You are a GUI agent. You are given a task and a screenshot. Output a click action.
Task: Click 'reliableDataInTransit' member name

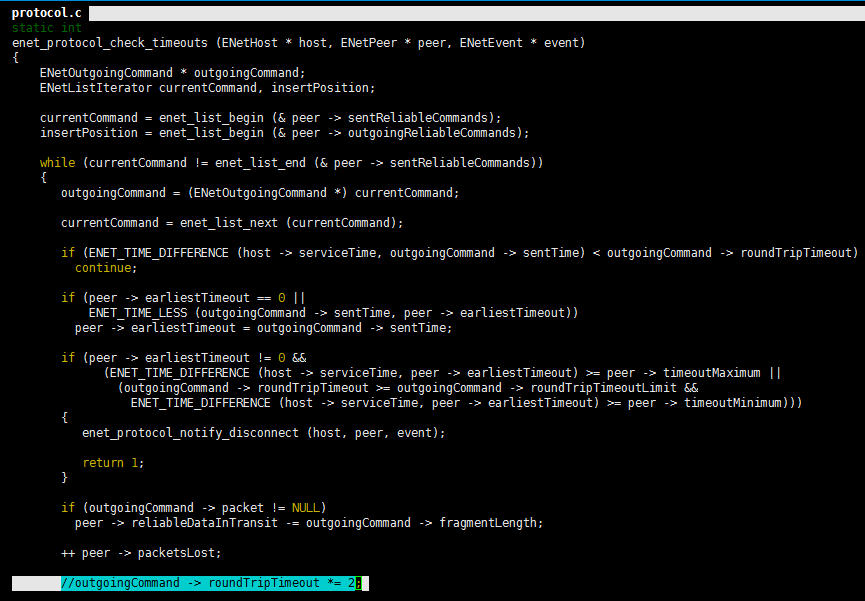click(205, 523)
